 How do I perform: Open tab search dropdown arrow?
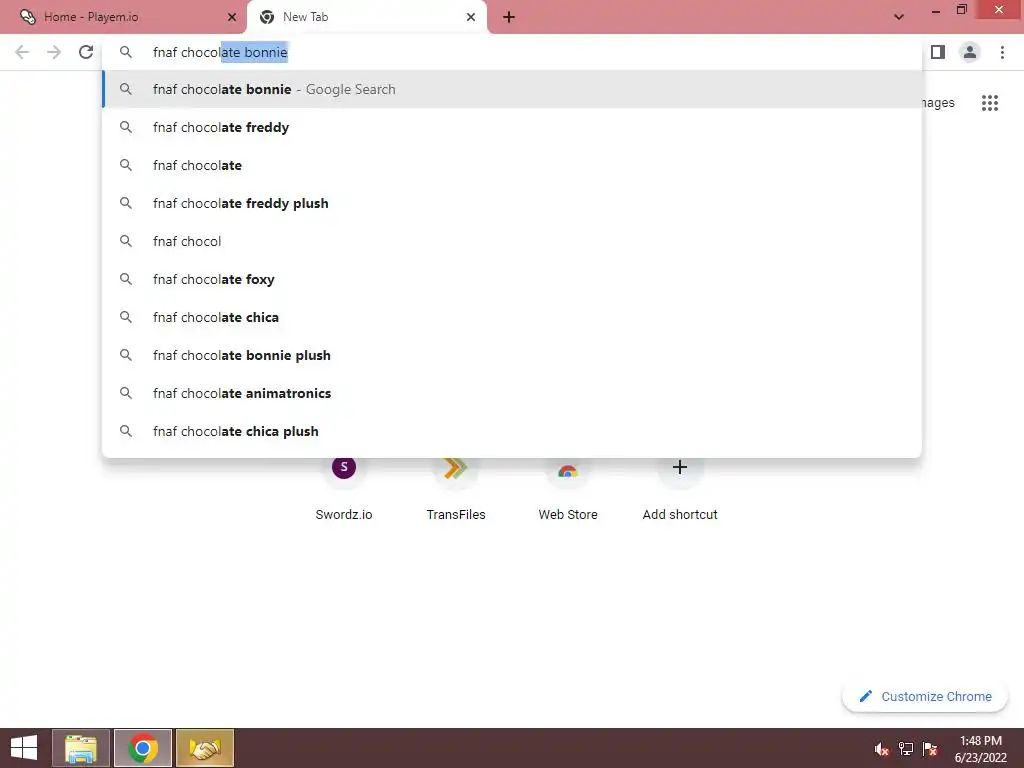(899, 17)
